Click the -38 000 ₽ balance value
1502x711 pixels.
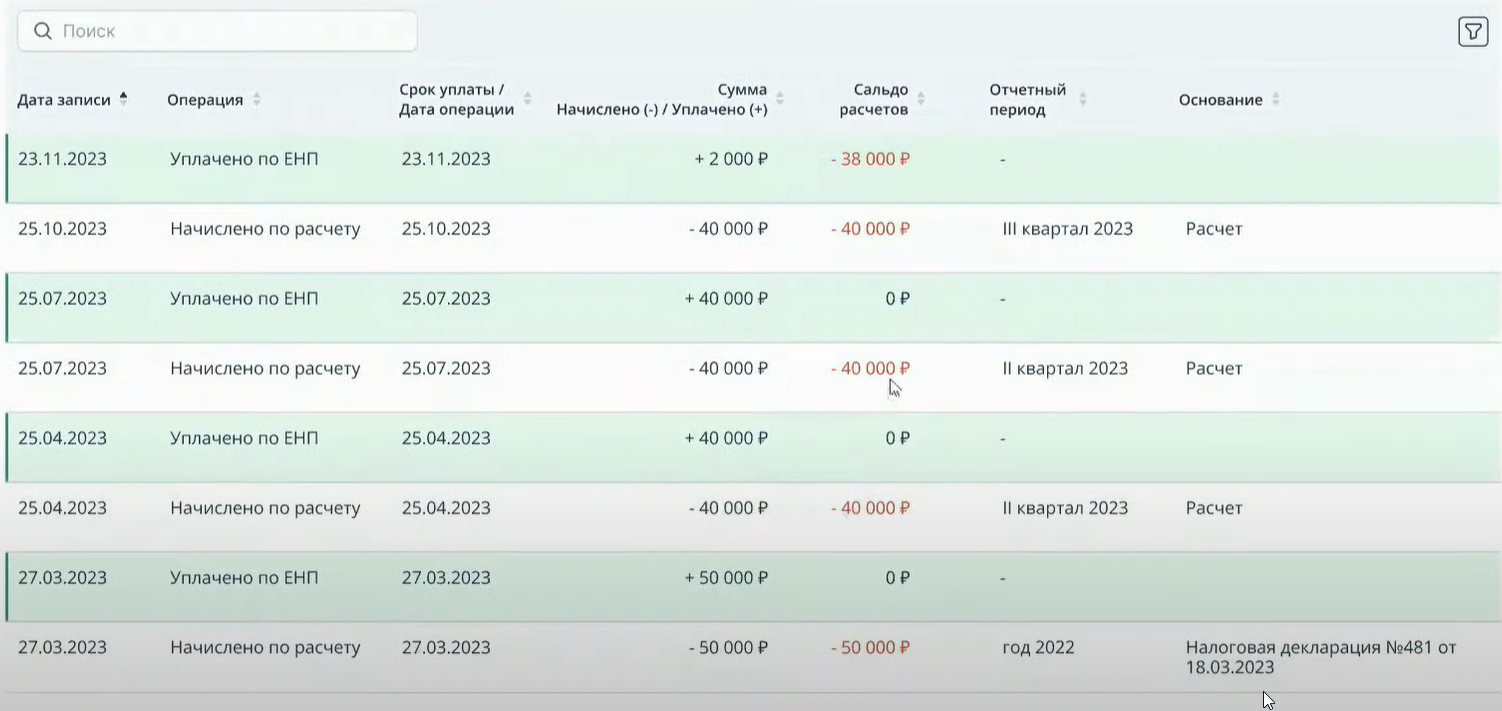coord(870,159)
